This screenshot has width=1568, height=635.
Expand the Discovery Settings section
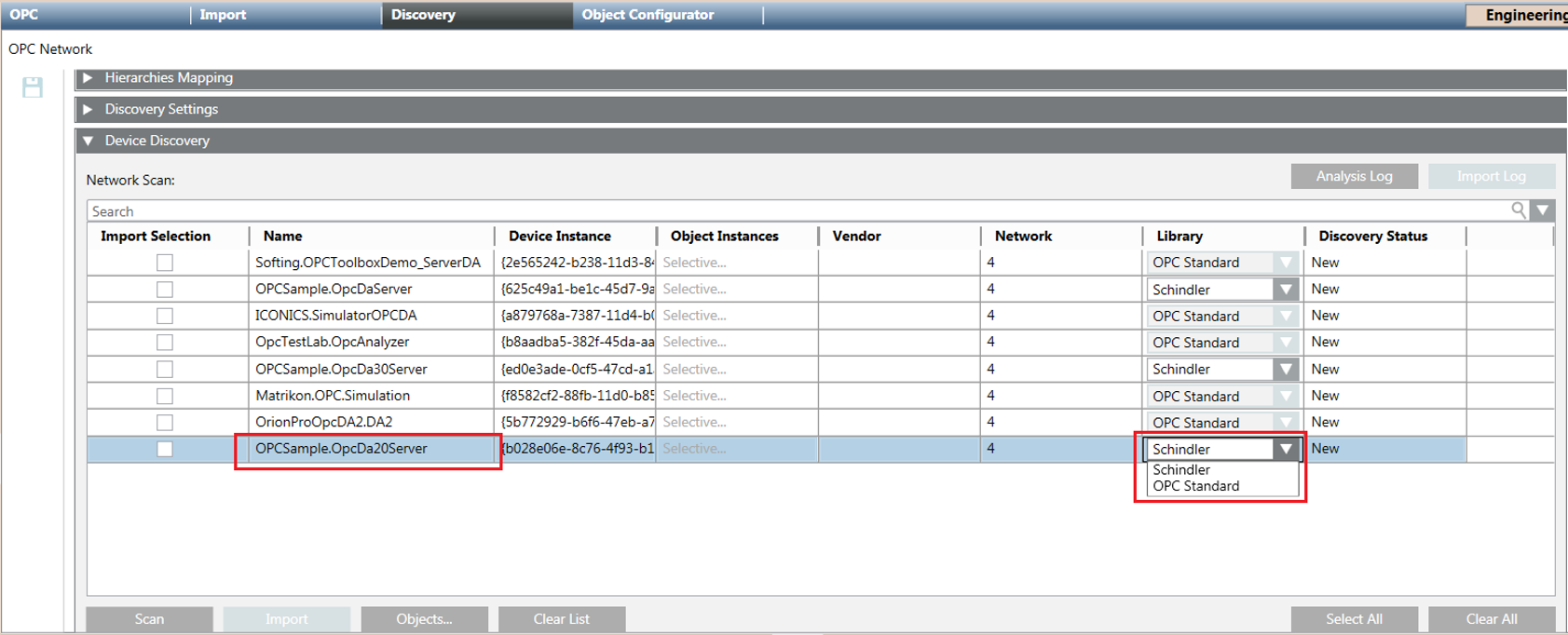(89, 109)
